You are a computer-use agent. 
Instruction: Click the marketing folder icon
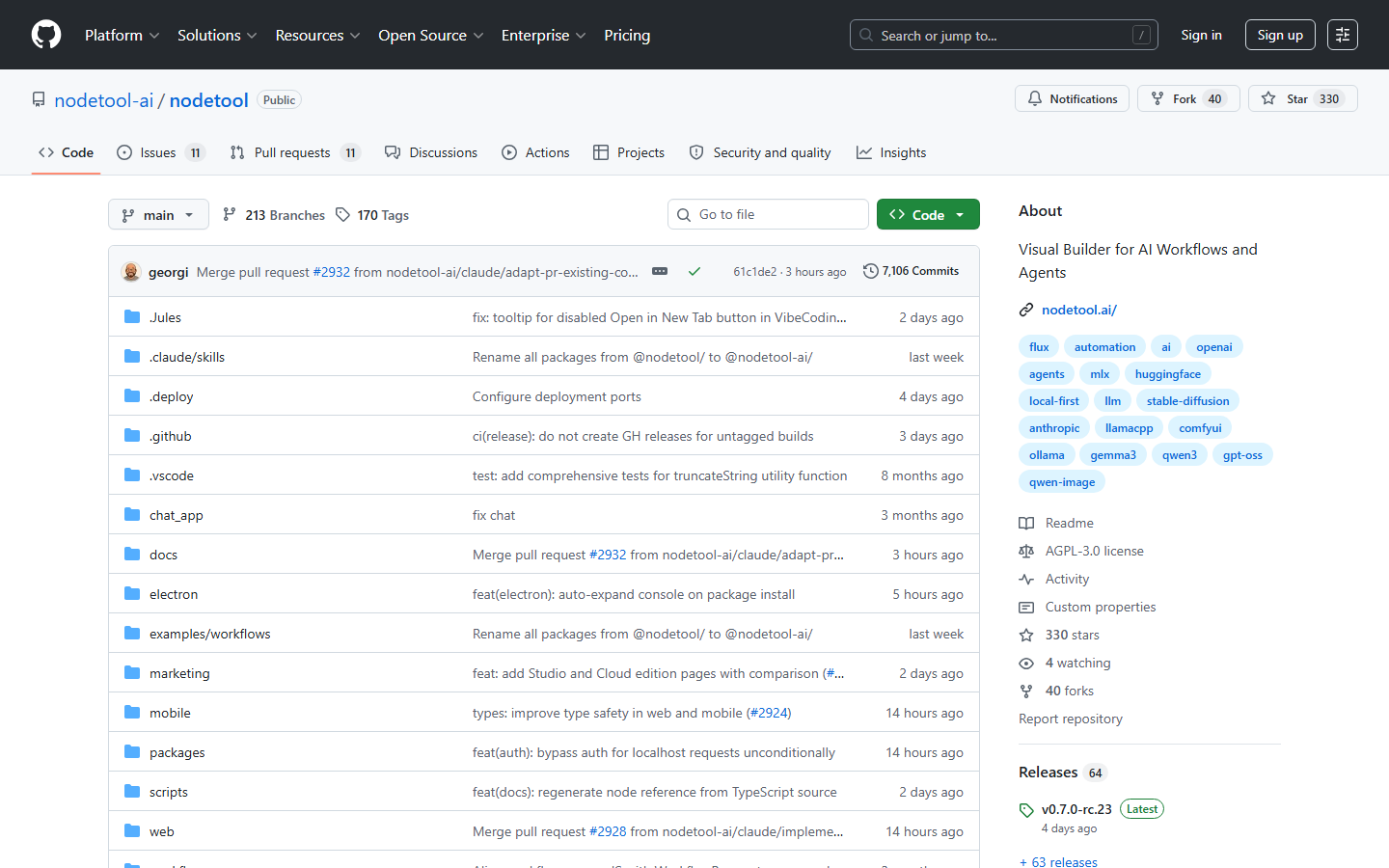132,673
